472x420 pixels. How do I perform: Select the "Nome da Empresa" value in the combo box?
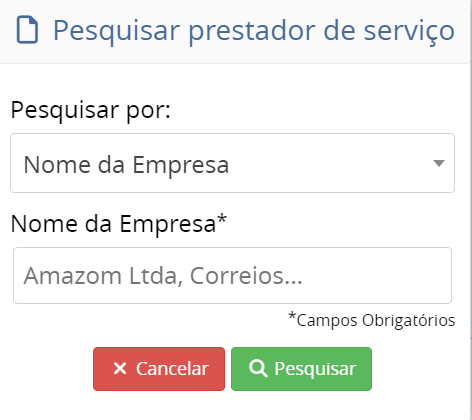(x=126, y=164)
